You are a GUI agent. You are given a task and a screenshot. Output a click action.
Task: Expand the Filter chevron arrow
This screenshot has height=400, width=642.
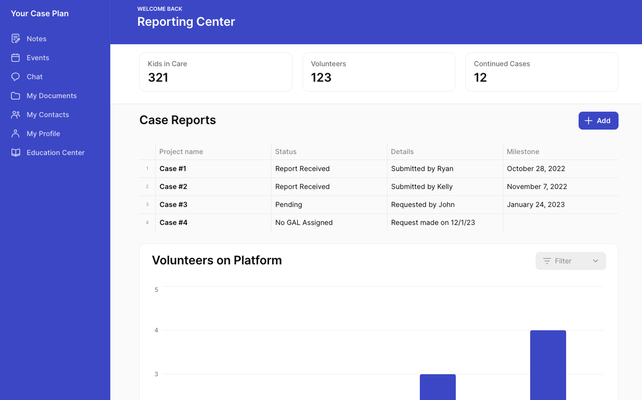(x=596, y=261)
